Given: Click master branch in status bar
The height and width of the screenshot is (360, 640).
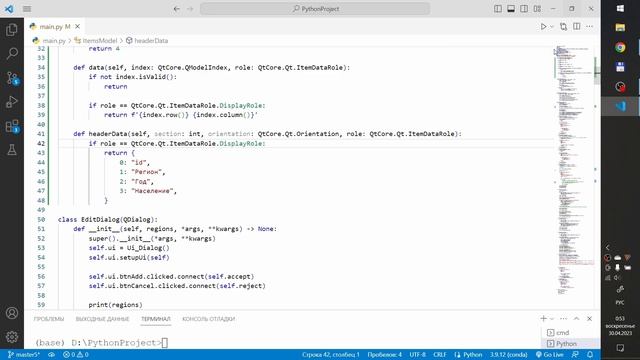Looking at the screenshot, I should 24,355.
